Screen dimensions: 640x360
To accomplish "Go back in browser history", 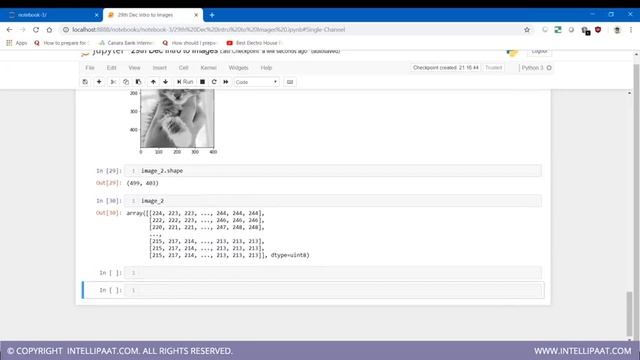I will click(x=9, y=30).
